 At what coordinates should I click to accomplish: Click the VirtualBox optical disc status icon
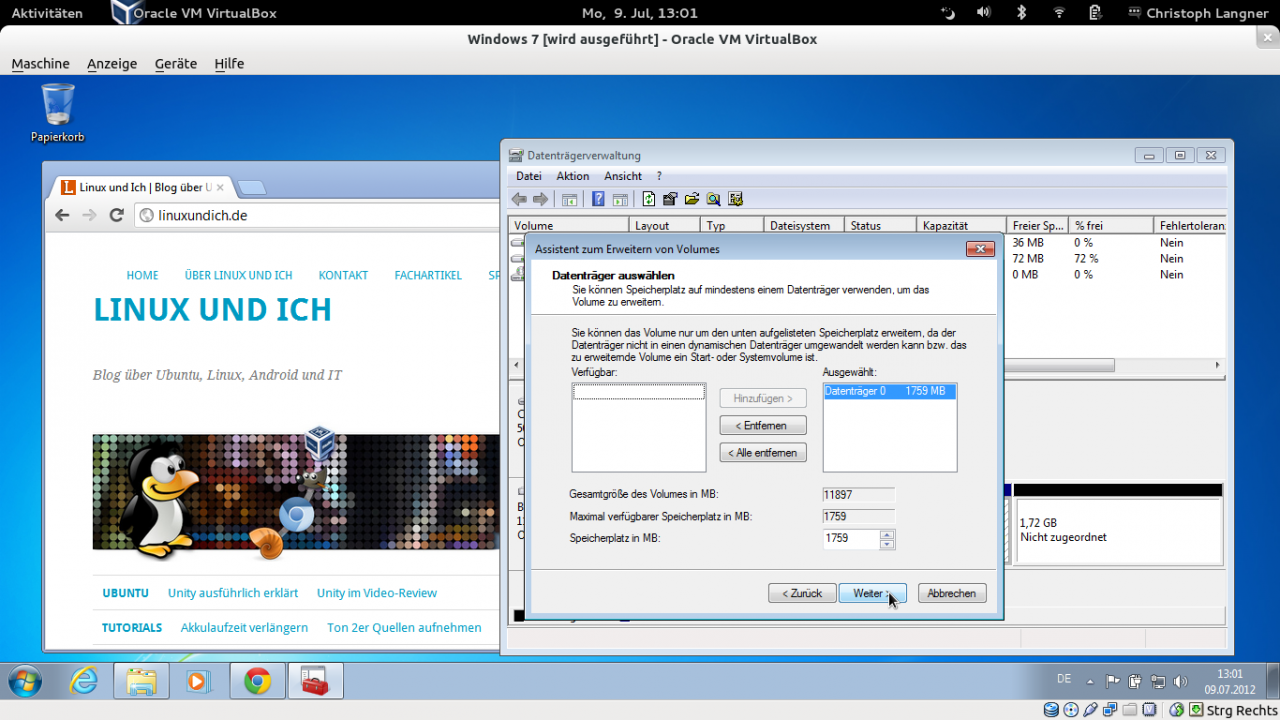tap(1070, 710)
